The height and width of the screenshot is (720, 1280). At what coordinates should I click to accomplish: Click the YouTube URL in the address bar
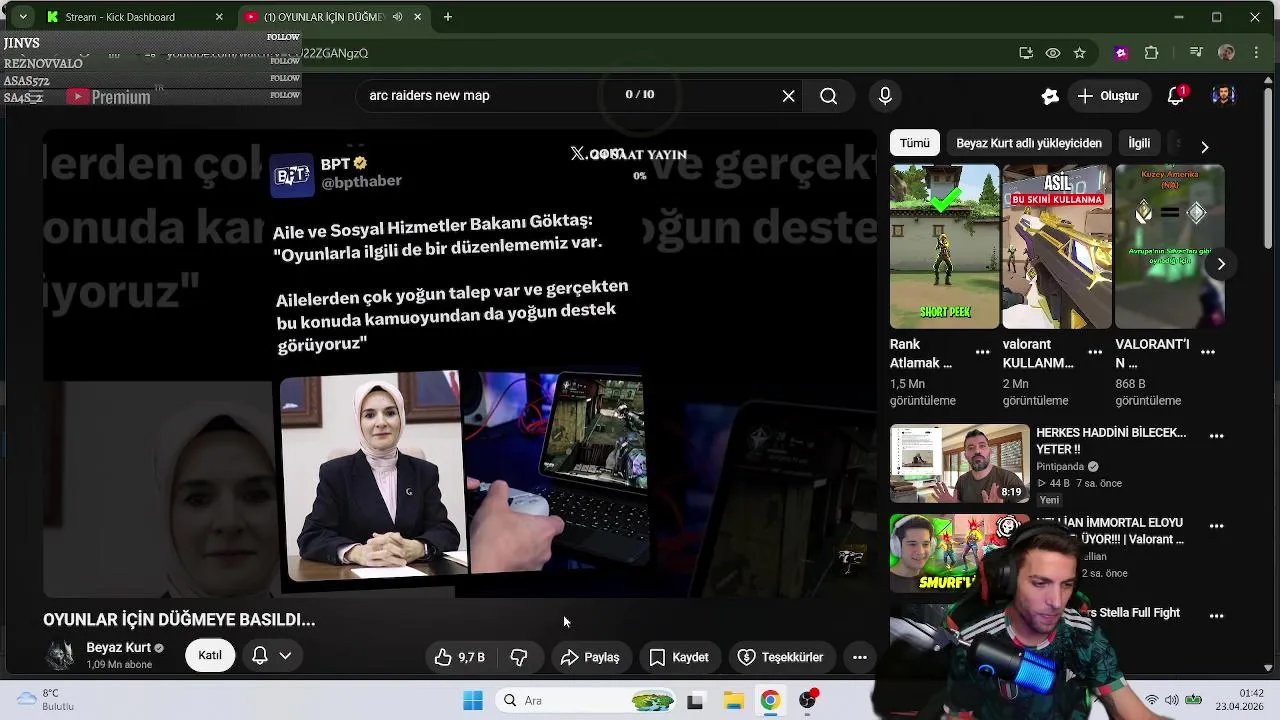(268, 53)
